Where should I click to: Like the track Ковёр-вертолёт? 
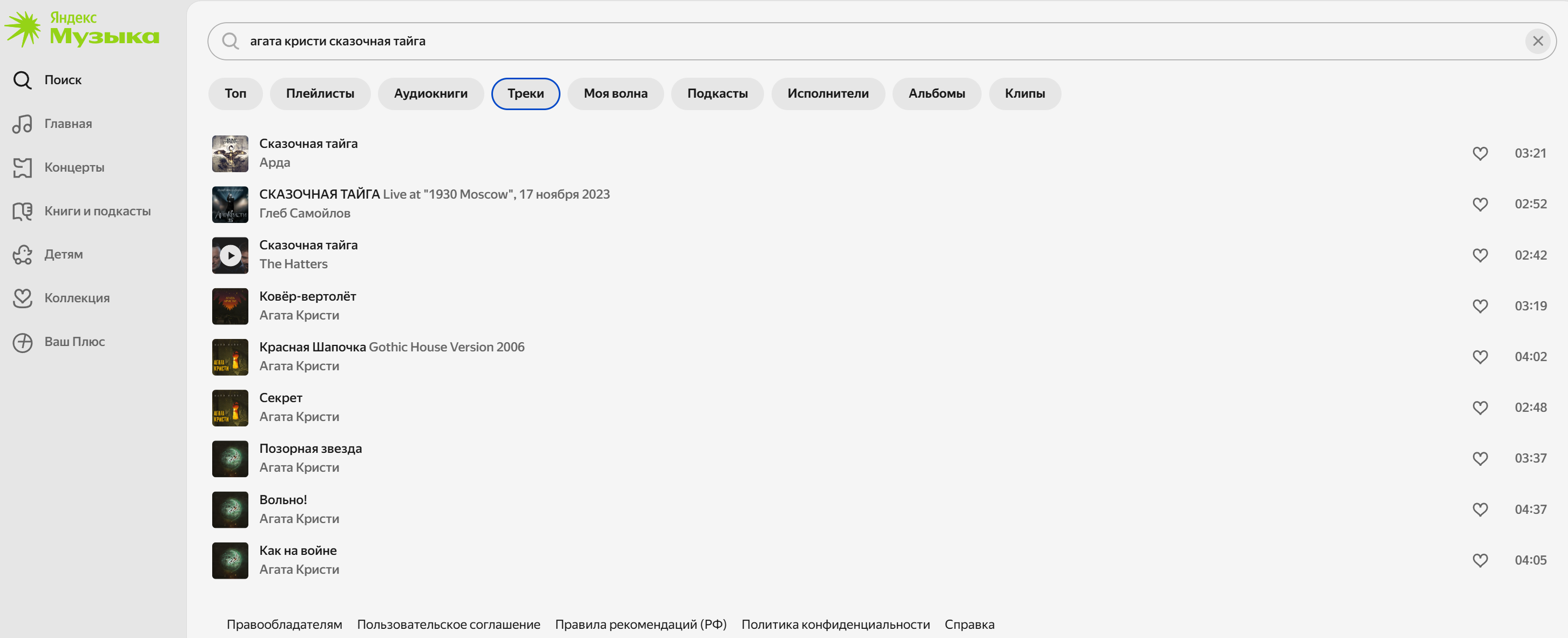click(1480, 306)
